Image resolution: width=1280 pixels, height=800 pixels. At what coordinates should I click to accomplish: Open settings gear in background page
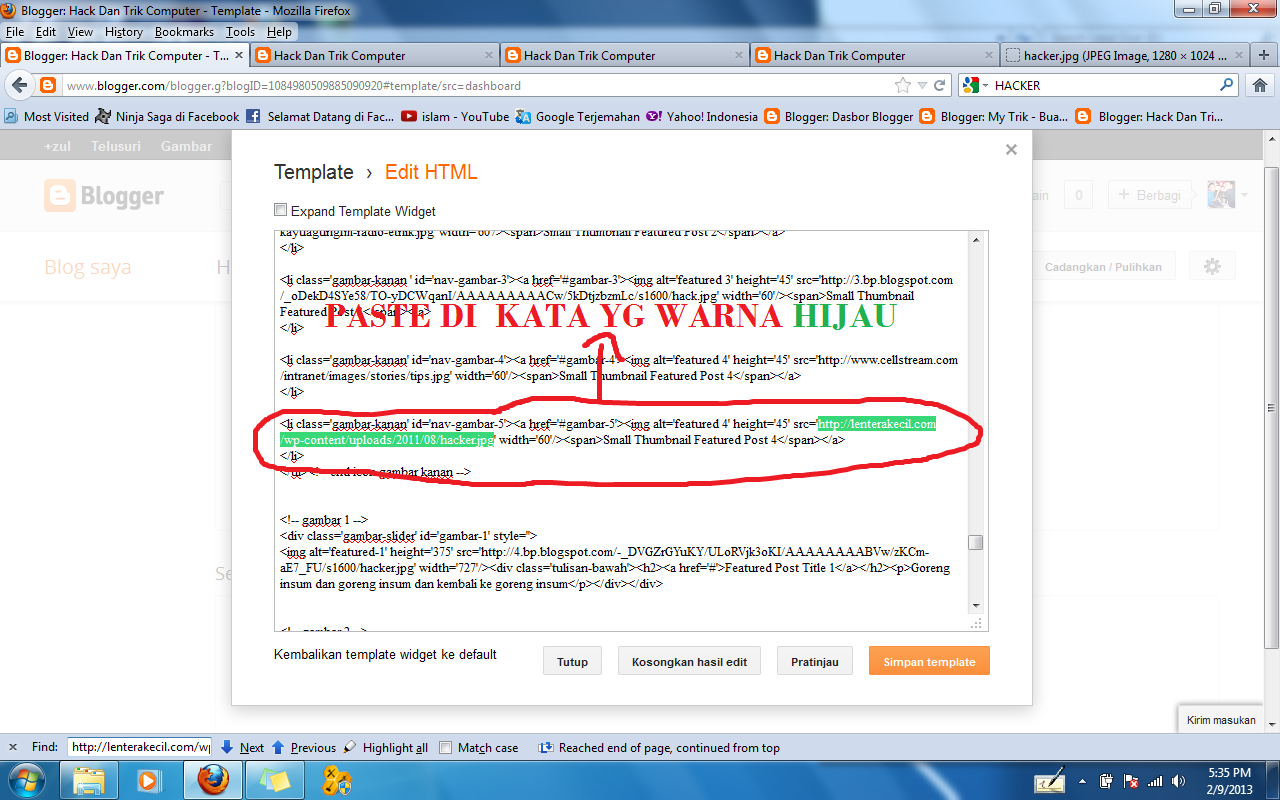(1212, 266)
